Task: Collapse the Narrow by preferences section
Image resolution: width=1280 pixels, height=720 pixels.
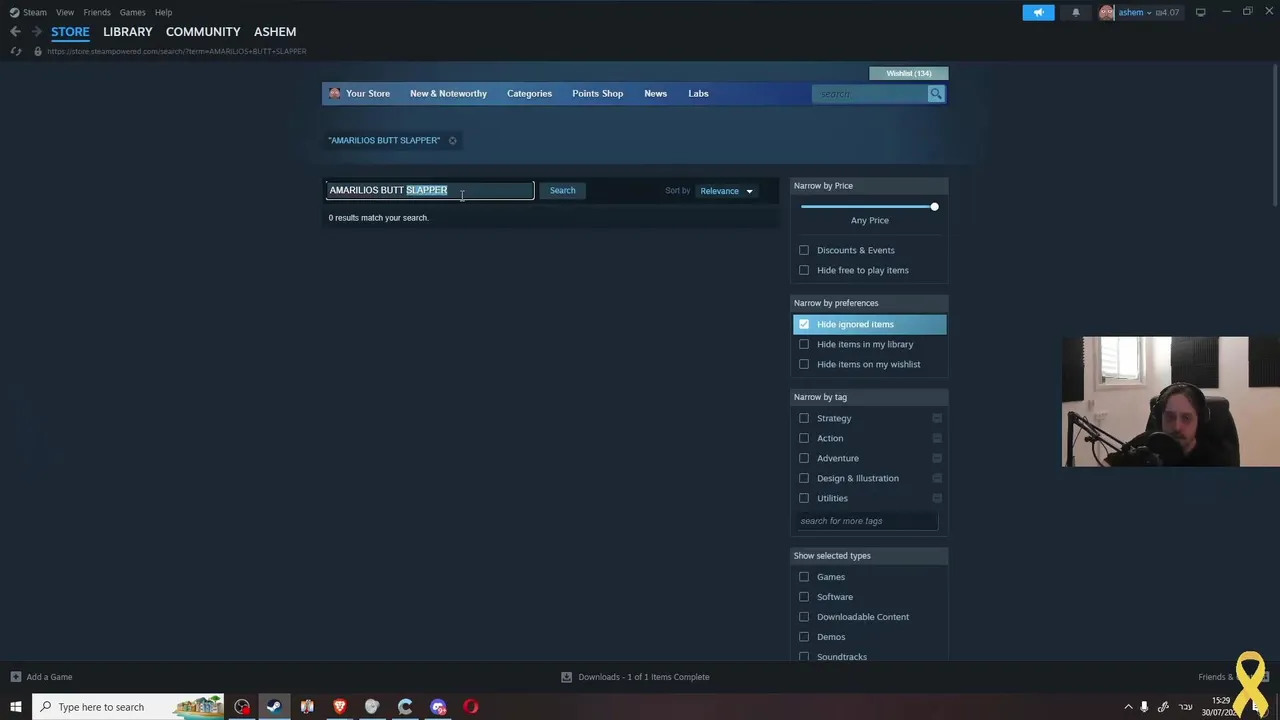Action: [868, 303]
